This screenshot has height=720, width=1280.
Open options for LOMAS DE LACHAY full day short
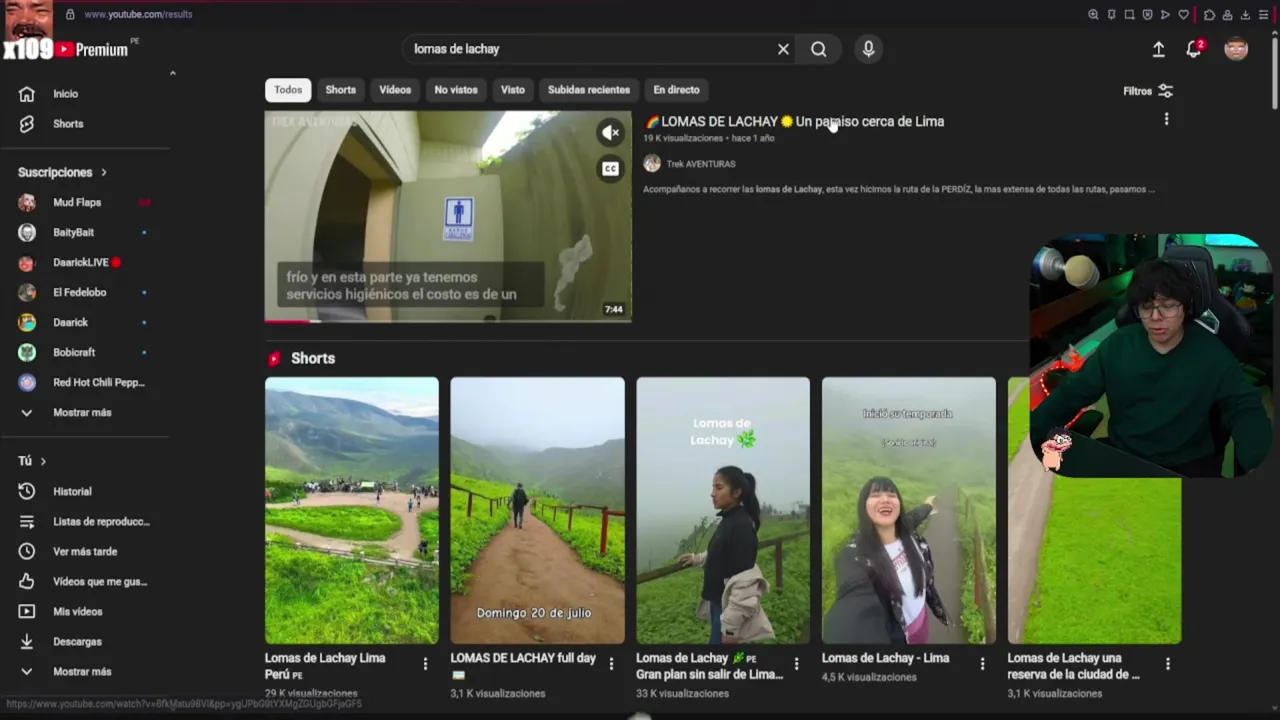click(611, 664)
